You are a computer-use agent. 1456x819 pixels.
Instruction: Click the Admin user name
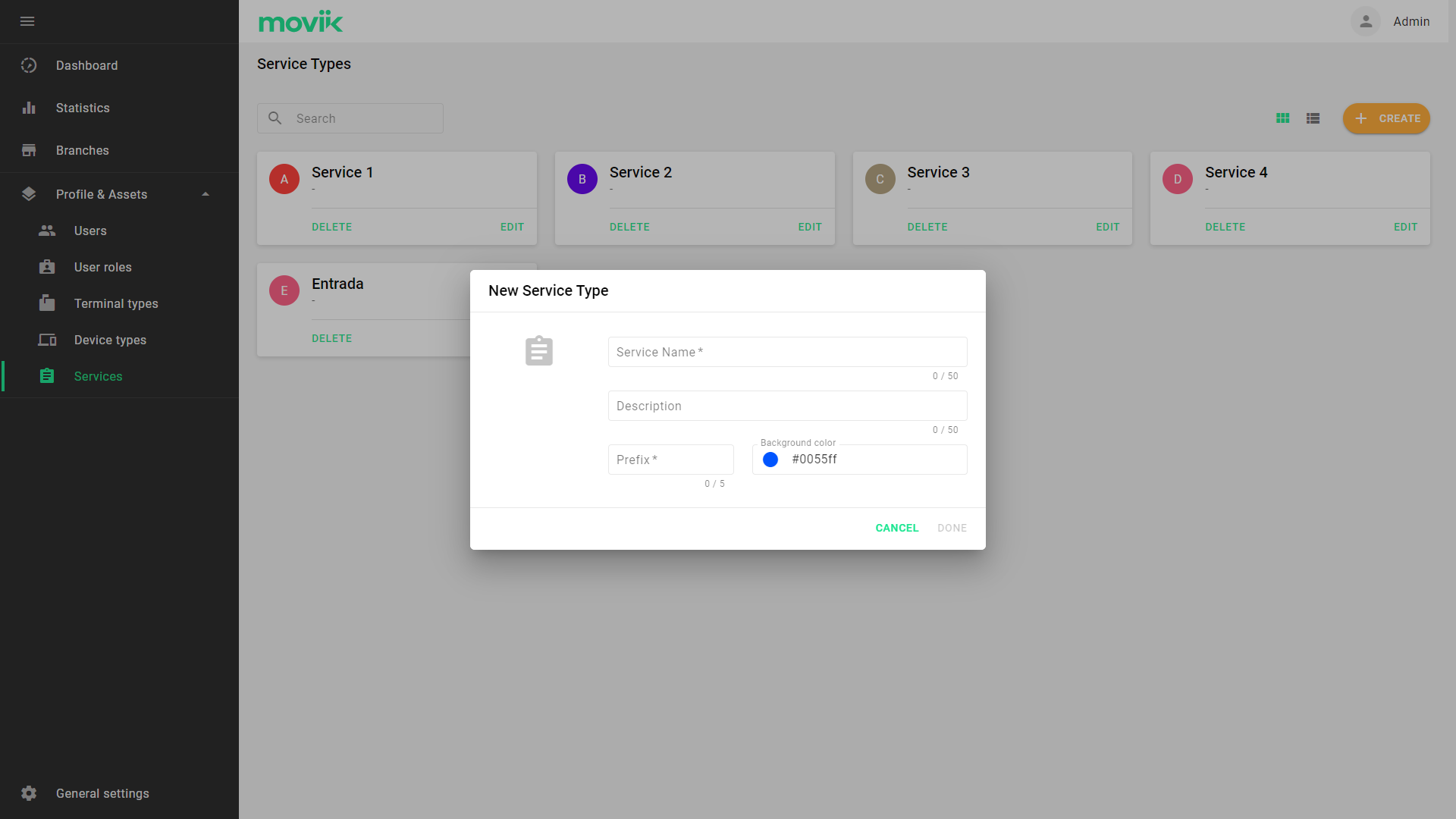[1411, 21]
